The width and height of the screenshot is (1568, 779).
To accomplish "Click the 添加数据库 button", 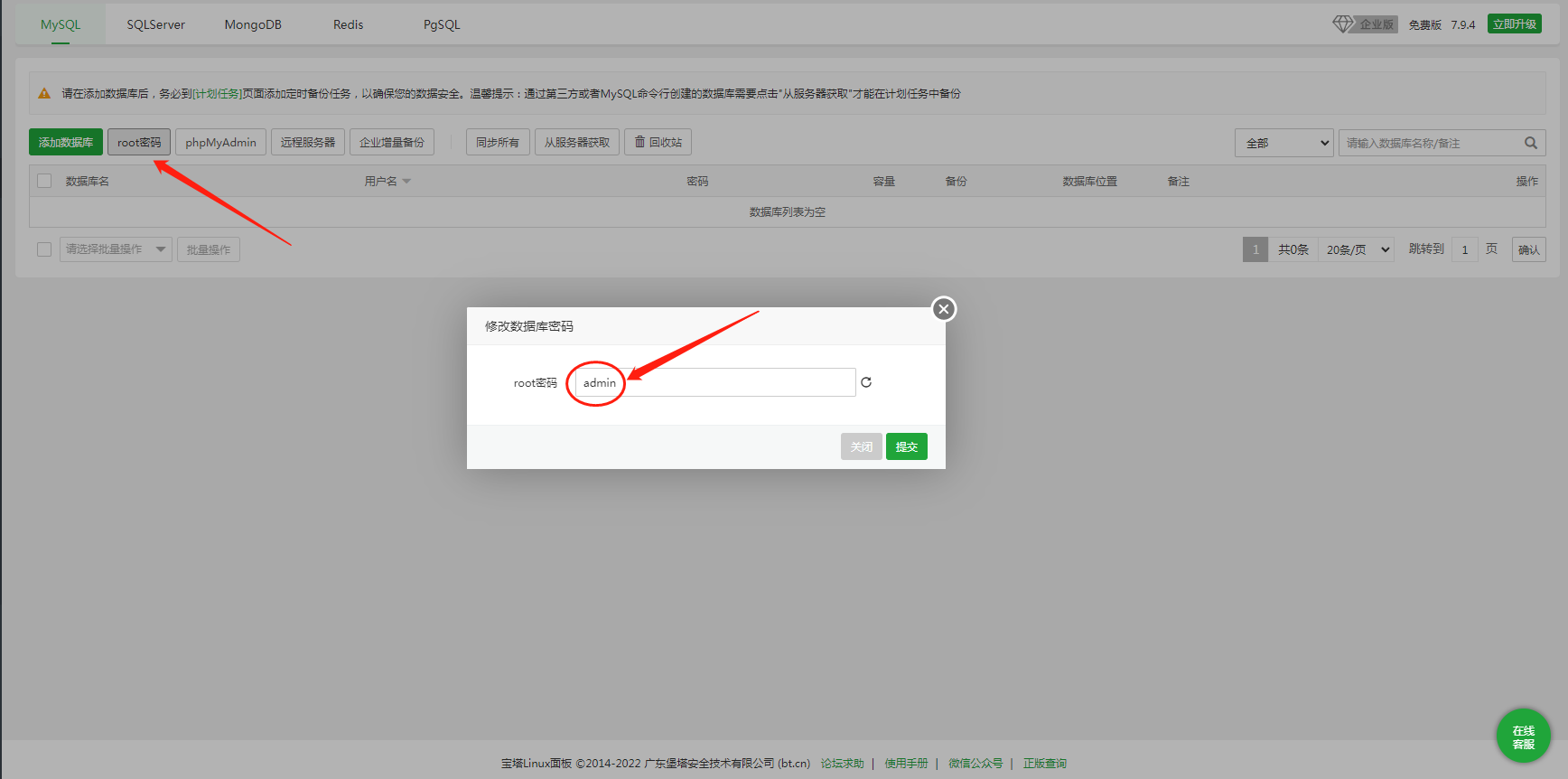I will tap(66, 142).
